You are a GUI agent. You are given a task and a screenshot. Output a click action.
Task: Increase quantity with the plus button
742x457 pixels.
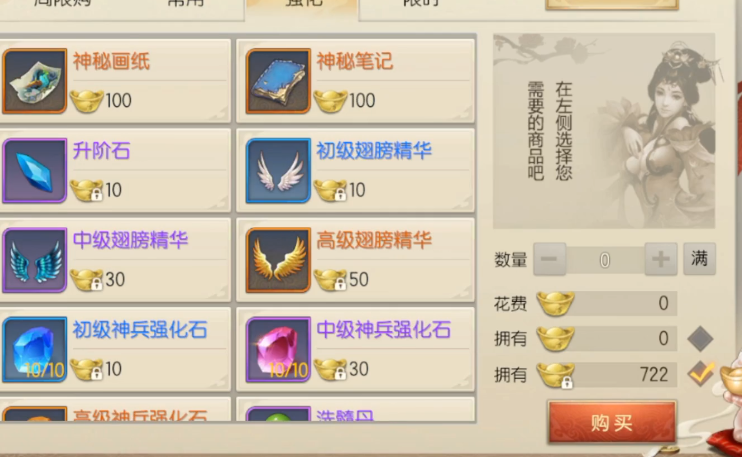point(661,259)
